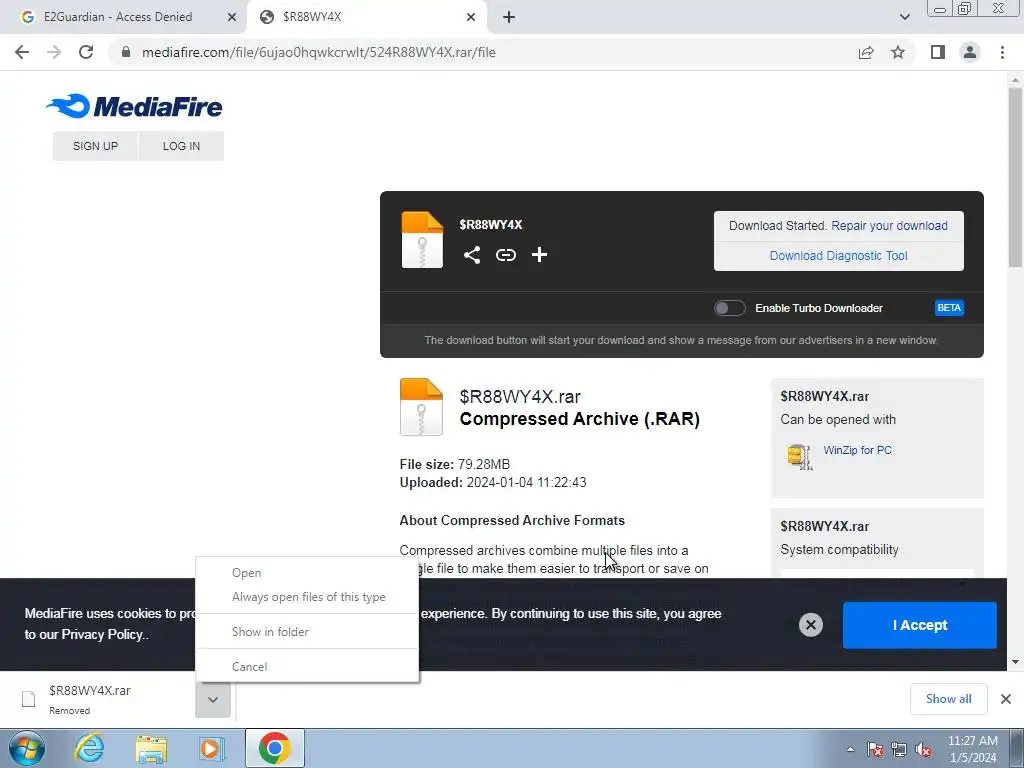The width and height of the screenshot is (1024, 768).
Task: Open the Chrome side panel icon
Action: [938, 52]
